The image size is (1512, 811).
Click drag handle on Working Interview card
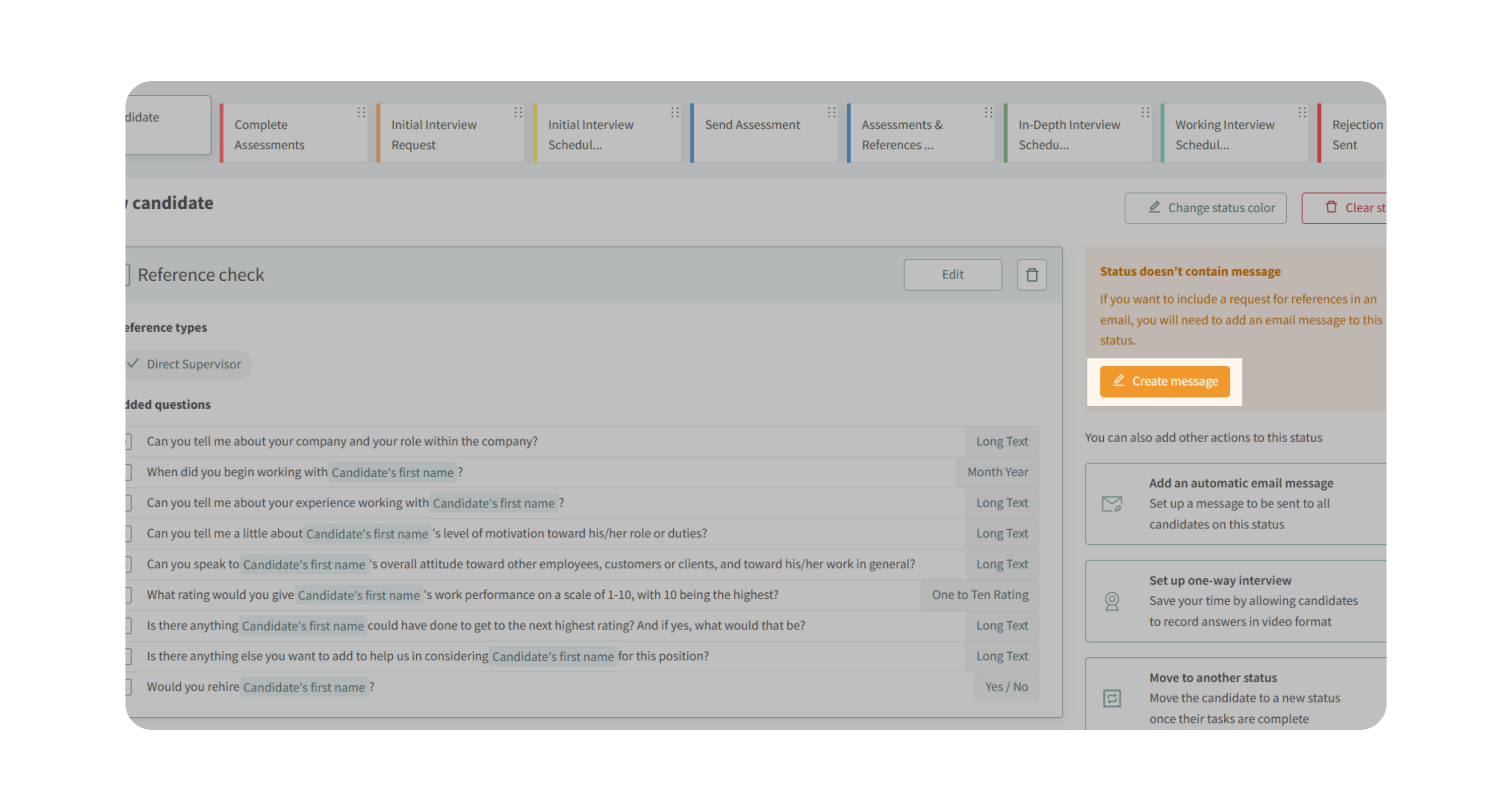1301,112
